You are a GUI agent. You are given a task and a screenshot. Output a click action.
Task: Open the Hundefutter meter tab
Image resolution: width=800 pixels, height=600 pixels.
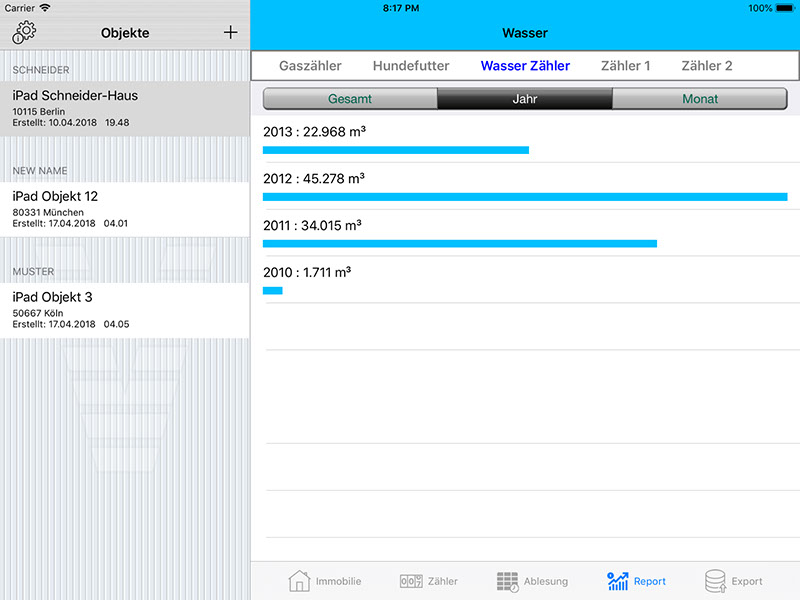(411, 66)
